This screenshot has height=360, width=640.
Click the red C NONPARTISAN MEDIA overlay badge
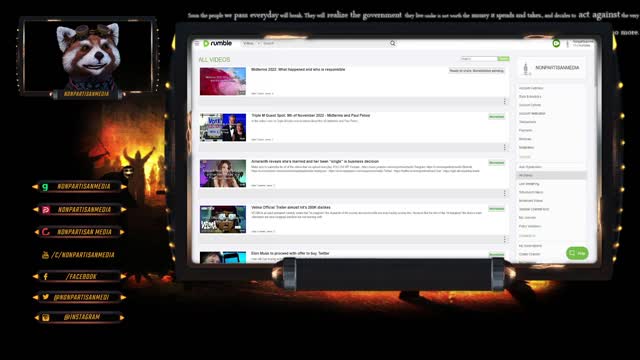click(80, 232)
